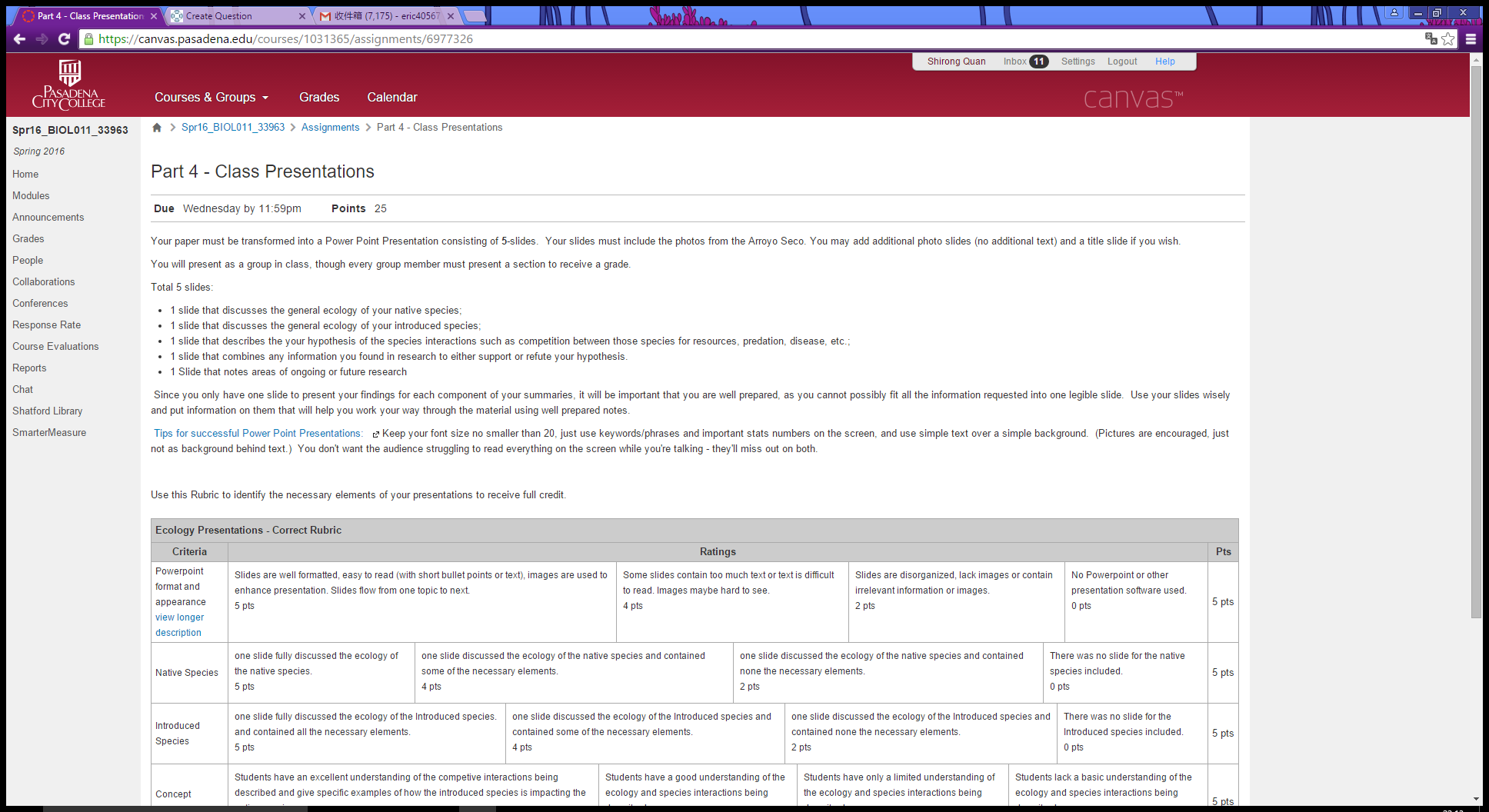Open the Chrome hamburger menu

[1471, 38]
